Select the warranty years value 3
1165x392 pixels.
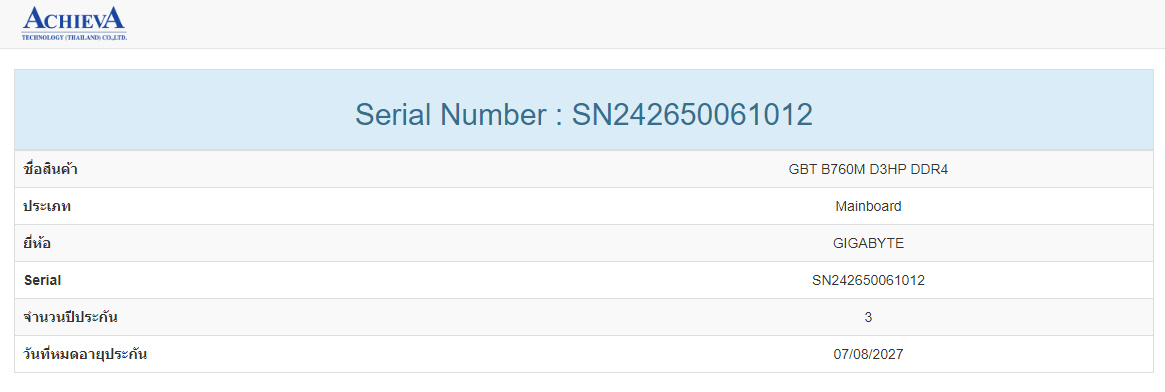[x=868, y=318]
